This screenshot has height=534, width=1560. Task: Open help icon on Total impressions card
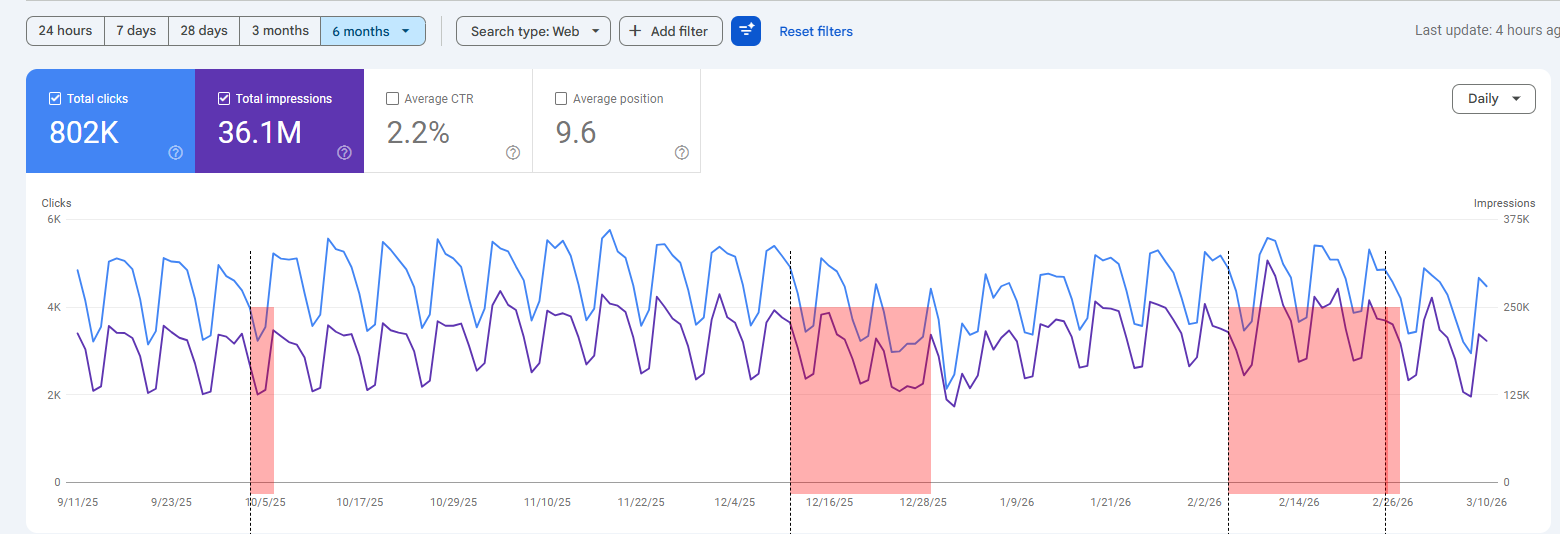click(344, 153)
